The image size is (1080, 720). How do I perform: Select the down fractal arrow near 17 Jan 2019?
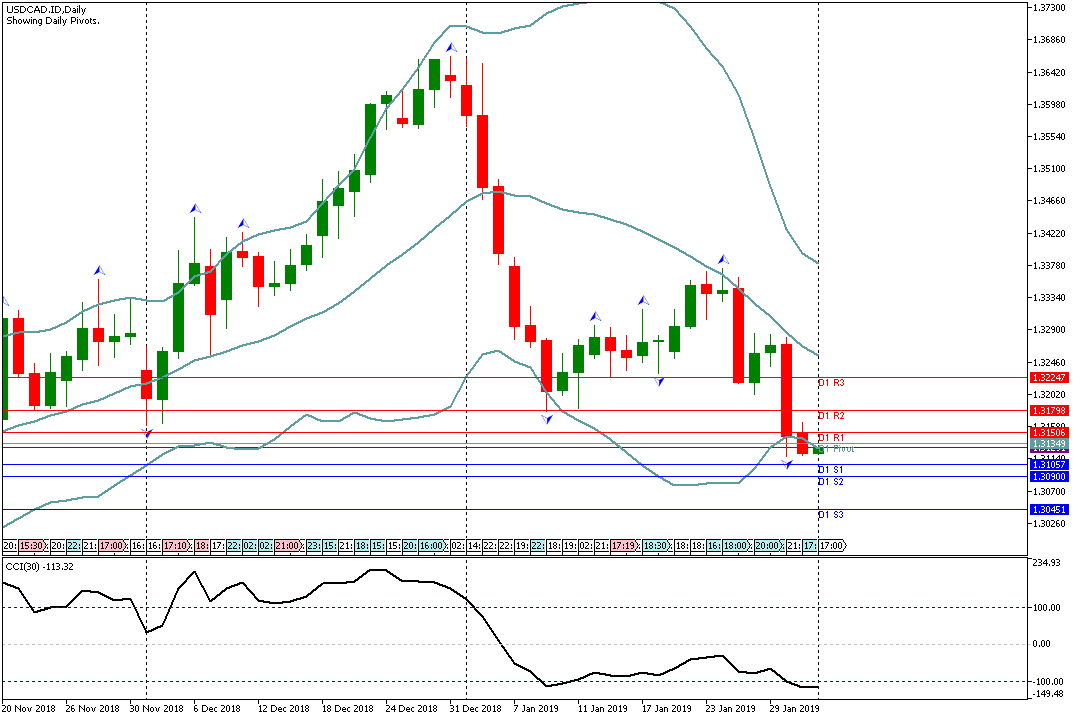[659, 381]
